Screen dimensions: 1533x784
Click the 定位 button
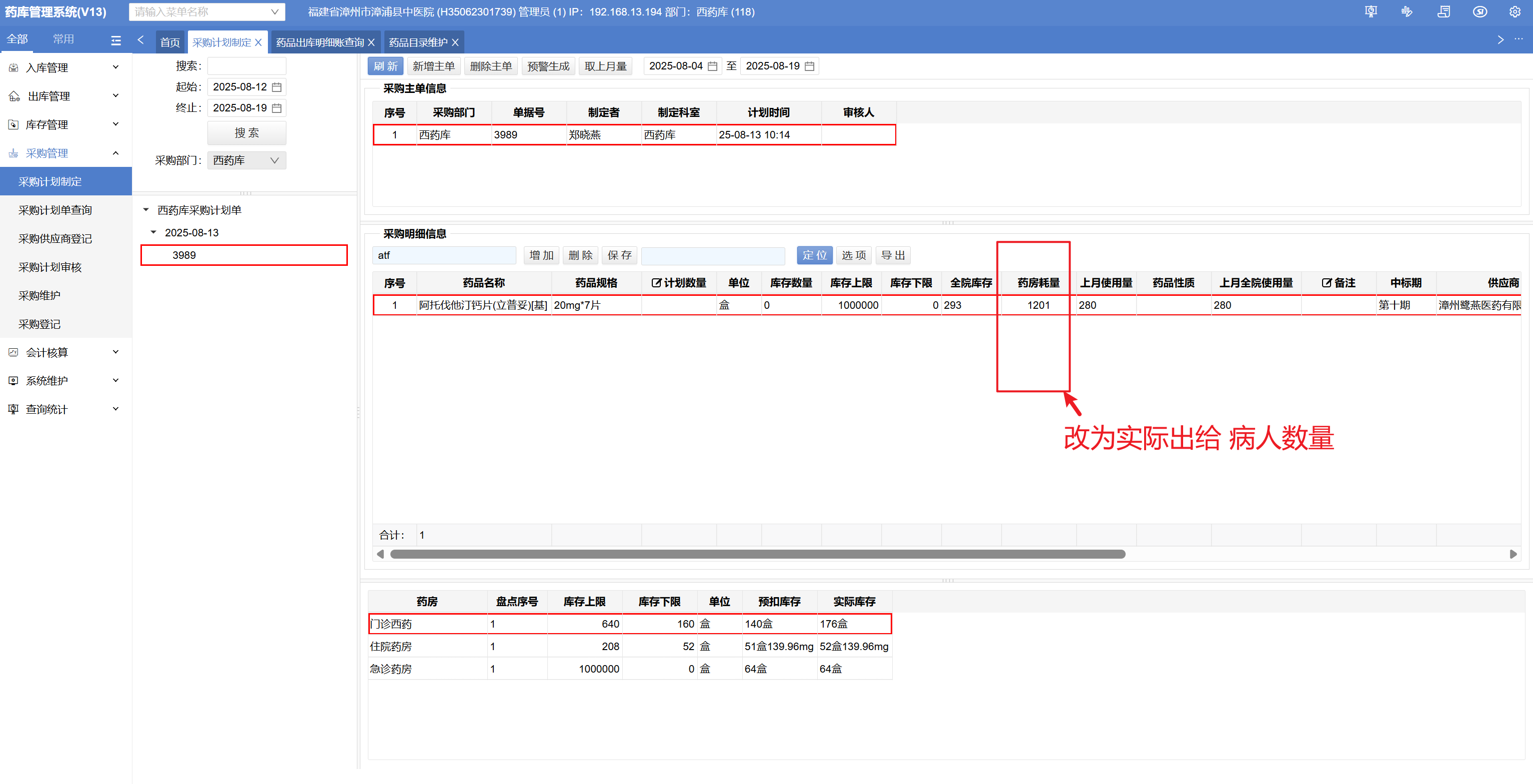[x=814, y=255]
